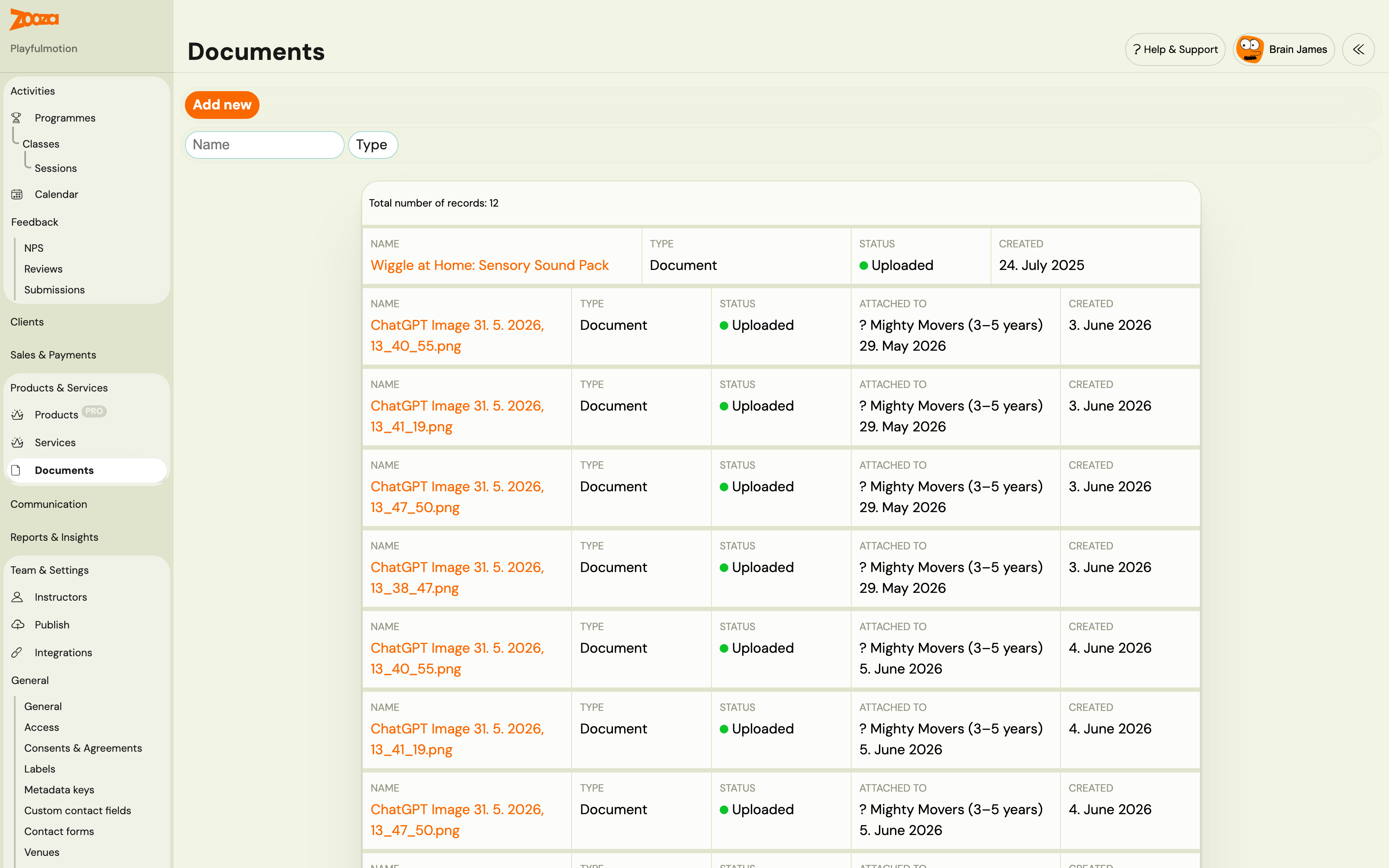Click Brain James avatar image
The image size is (1389, 868).
pyautogui.click(x=1250, y=49)
